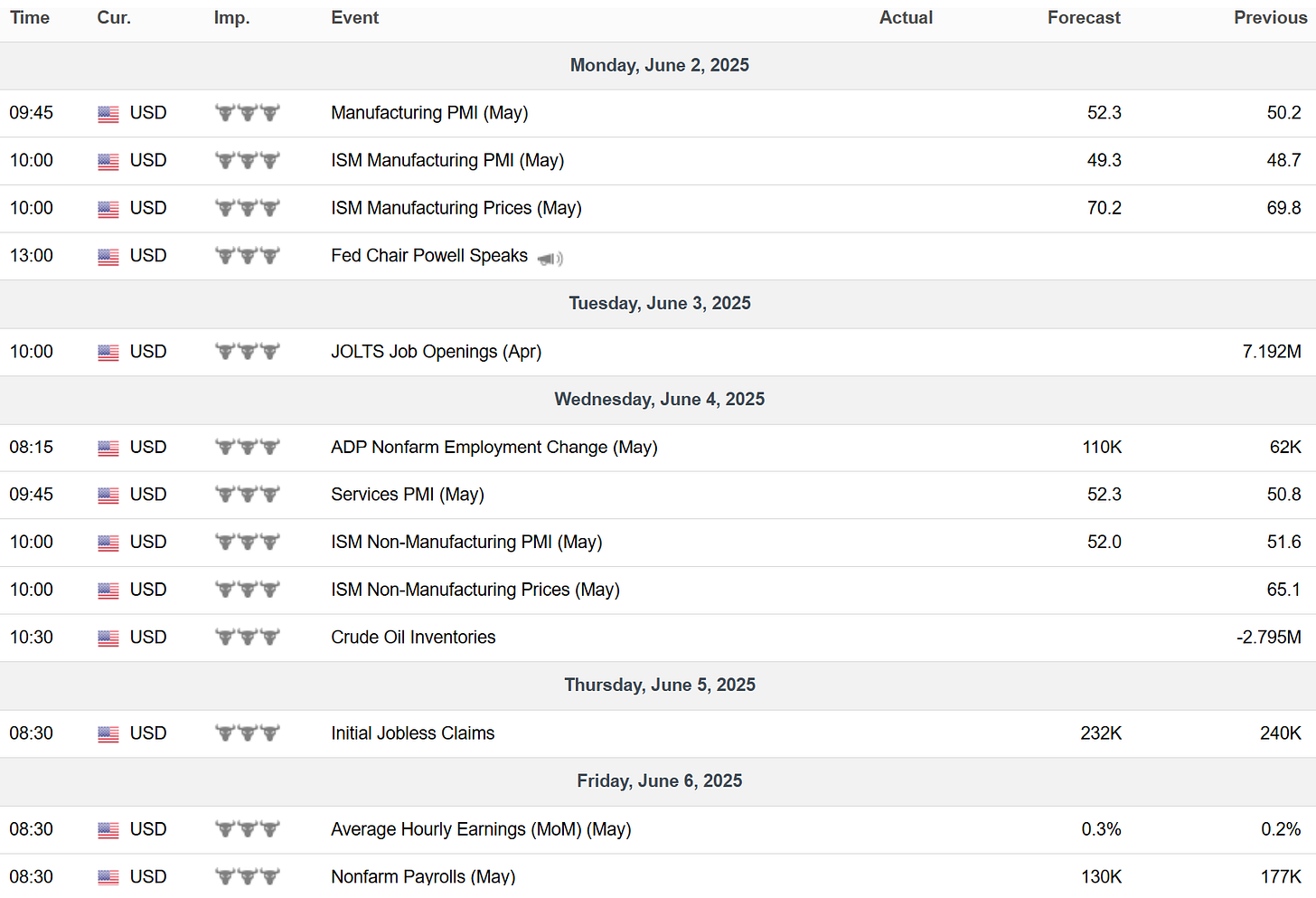
Task: Click the US flag in Nonfarm Payrolls row
Action: [x=108, y=877]
